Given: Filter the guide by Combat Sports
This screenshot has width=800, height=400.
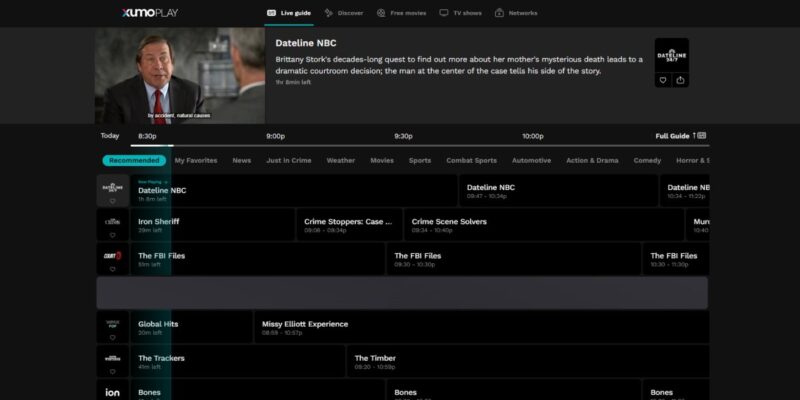Looking at the screenshot, I should coord(471,160).
